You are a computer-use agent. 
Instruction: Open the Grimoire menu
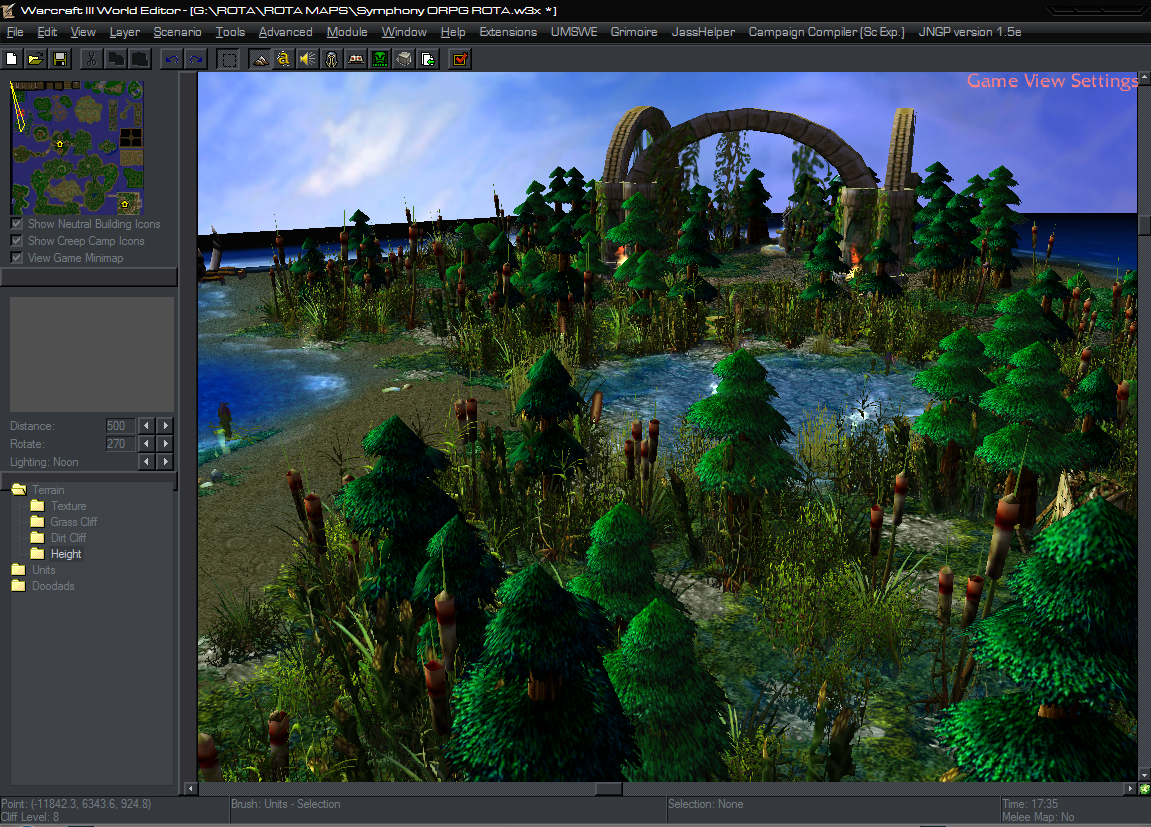pos(634,32)
